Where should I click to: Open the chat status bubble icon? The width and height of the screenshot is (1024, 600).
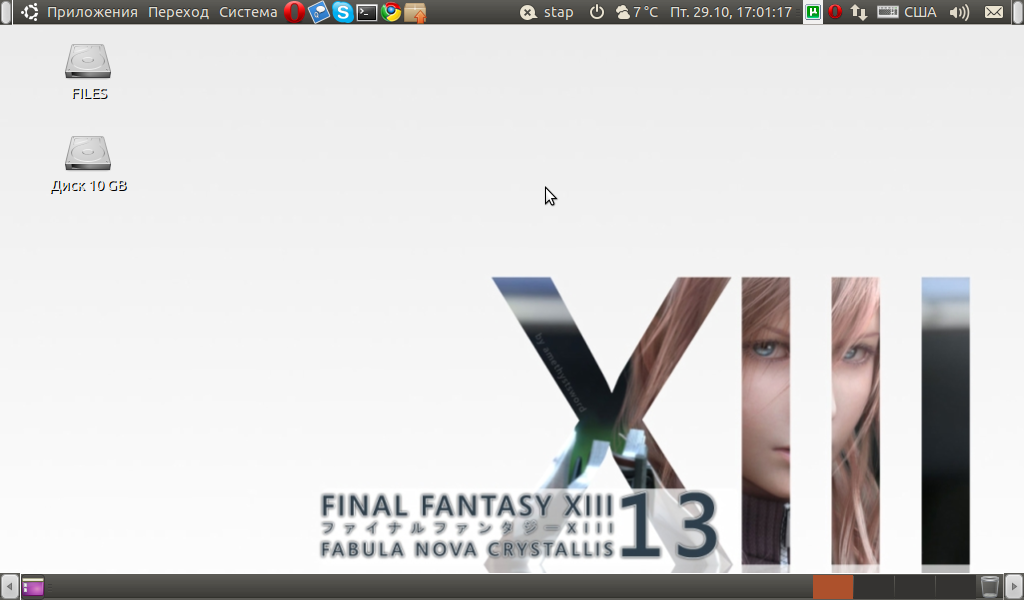point(528,12)
